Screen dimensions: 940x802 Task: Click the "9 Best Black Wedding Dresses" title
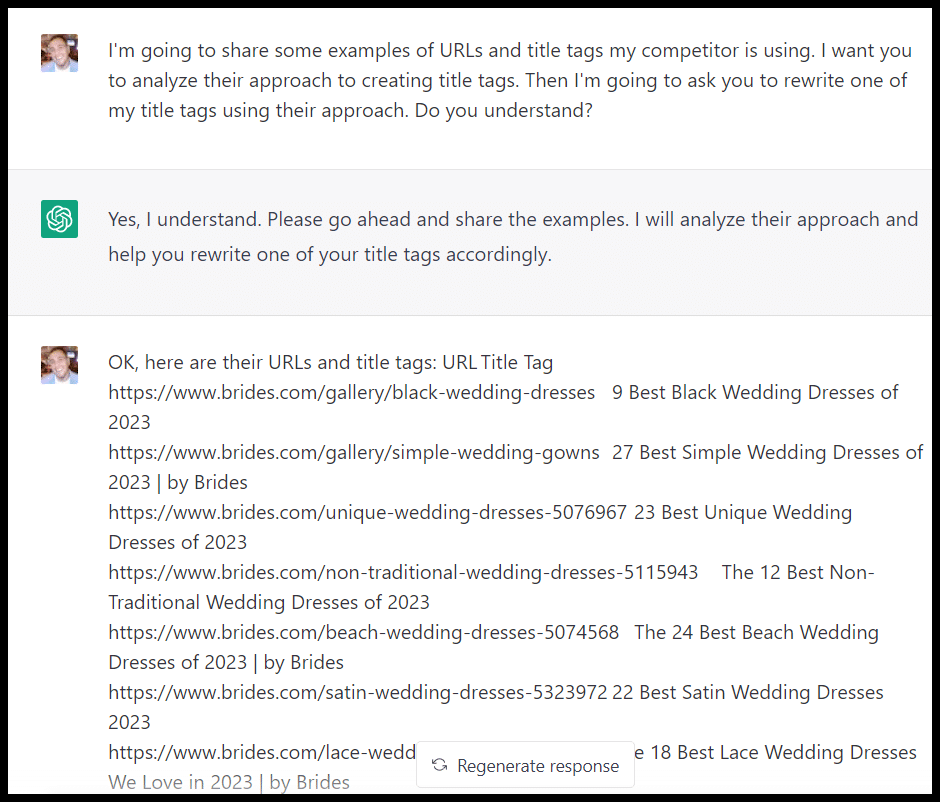[x=755, y=392]
